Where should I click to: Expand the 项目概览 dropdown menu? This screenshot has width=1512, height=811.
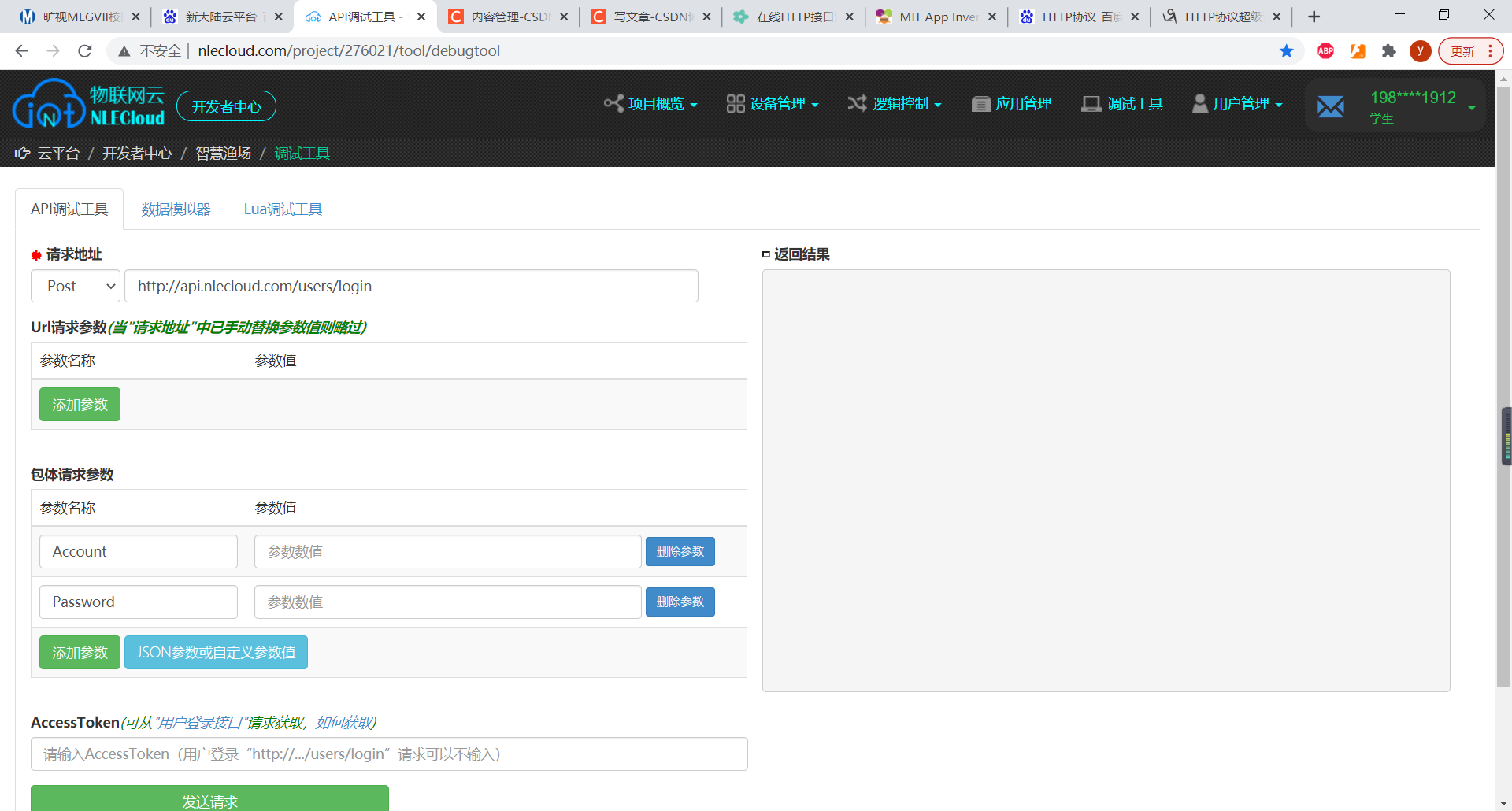click(650, 104)
